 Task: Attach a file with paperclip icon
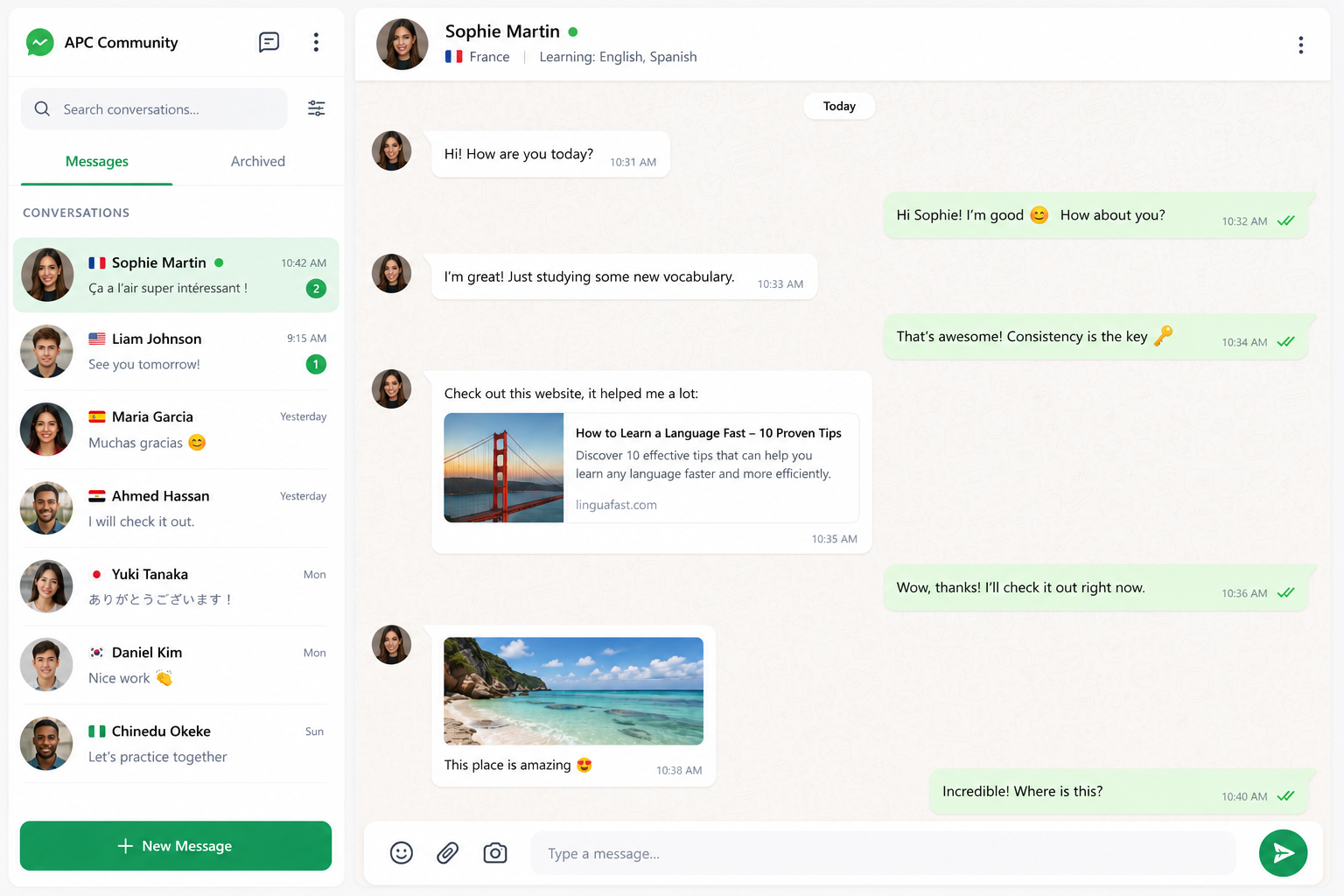pyautogui.click(x=448, y=852)
